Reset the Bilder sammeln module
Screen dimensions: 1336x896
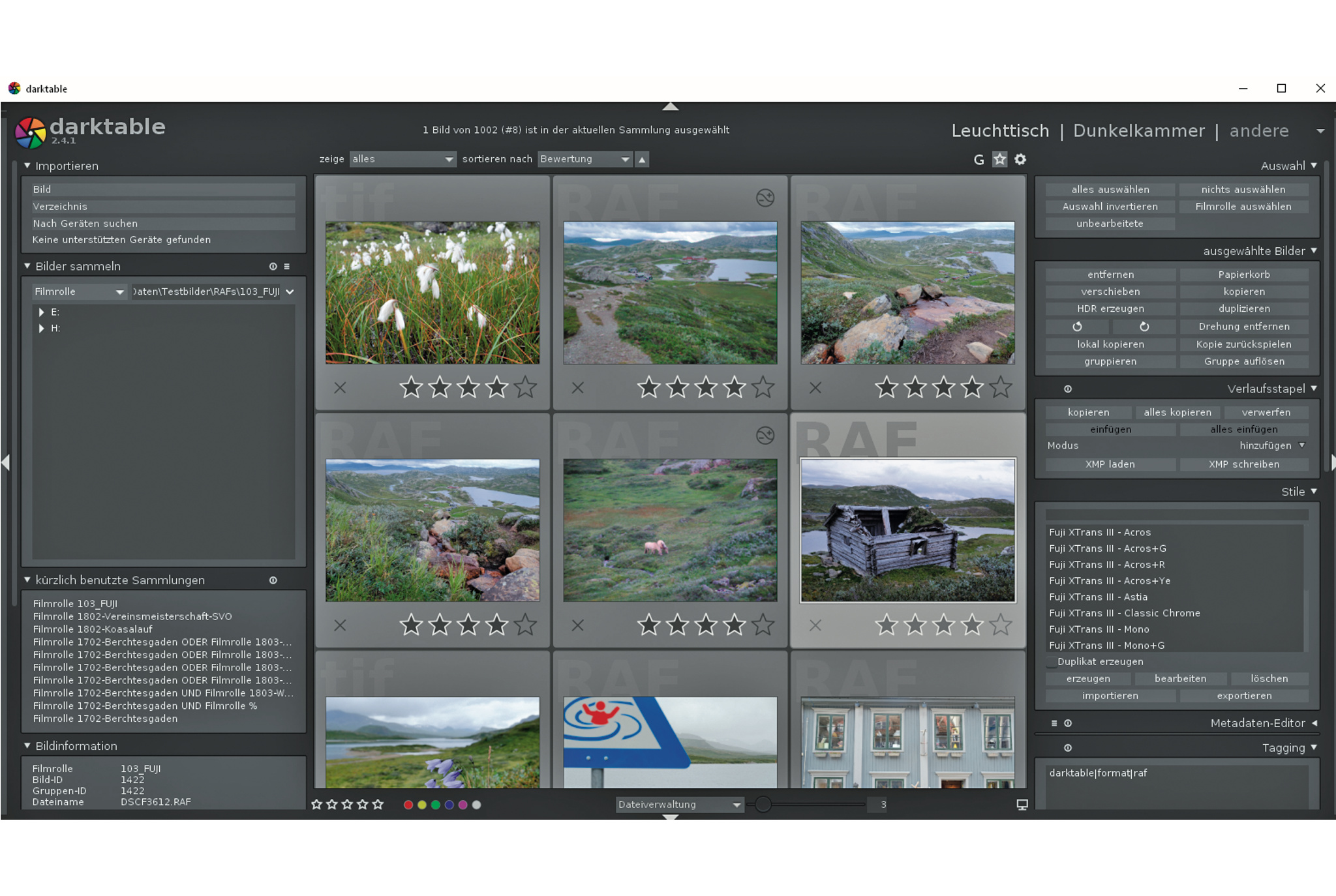273,266
